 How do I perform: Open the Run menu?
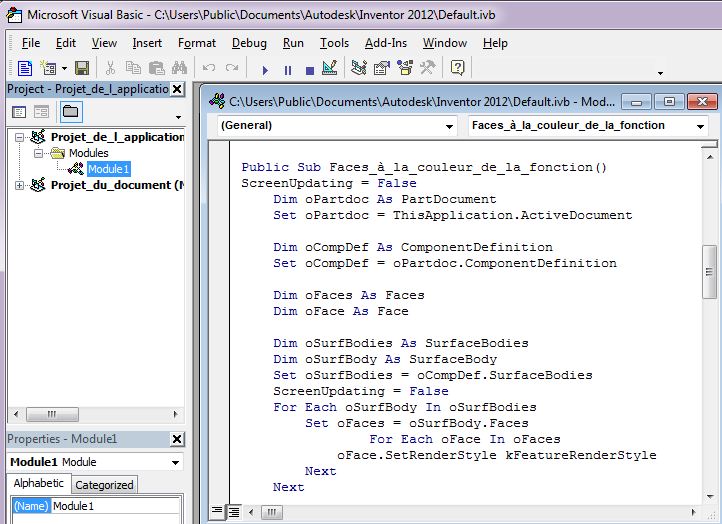pyautogui.click(x=293, y=43)
